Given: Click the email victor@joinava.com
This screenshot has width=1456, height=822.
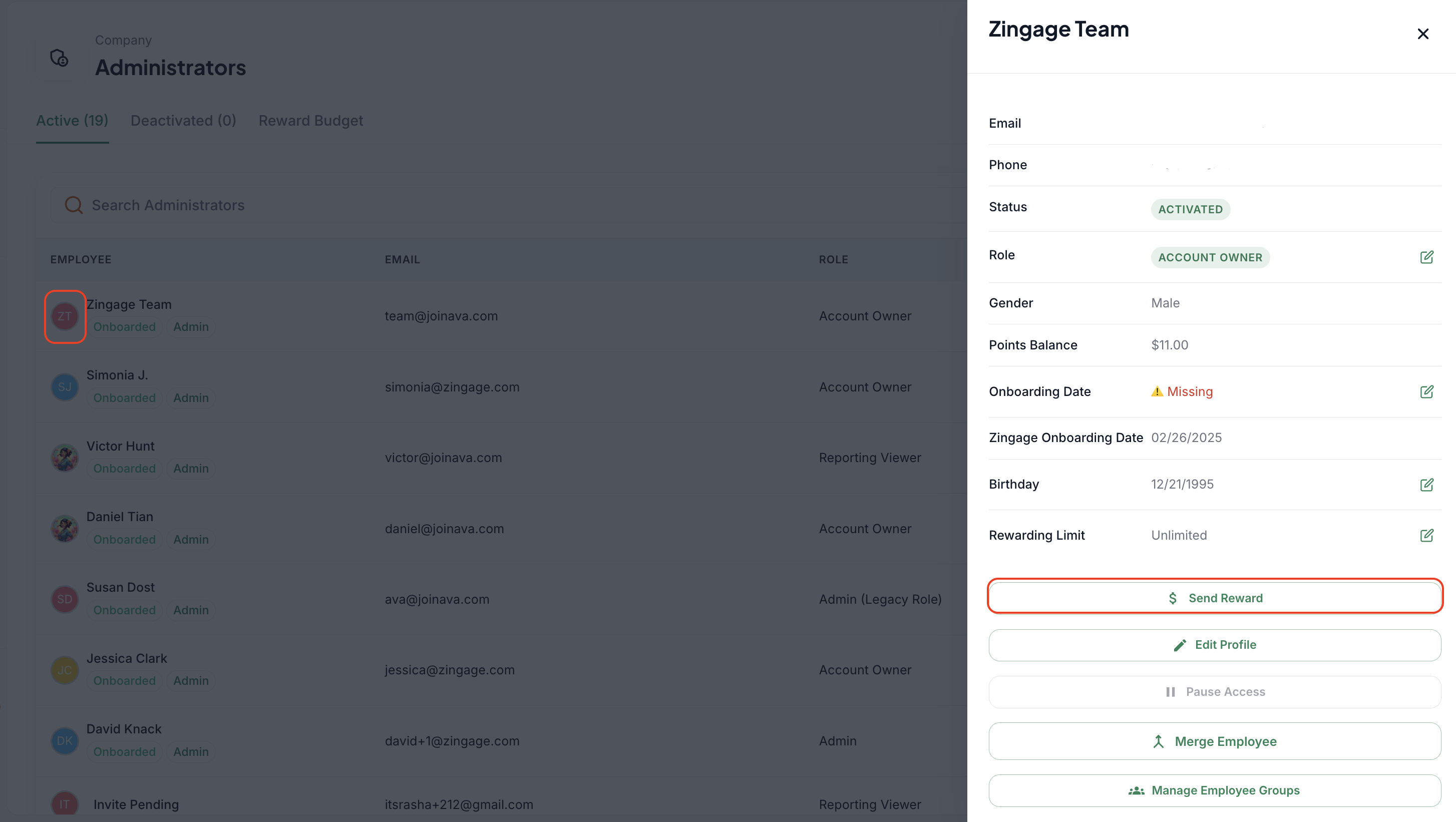Looking at the screenshot, I should pos(443,458).
